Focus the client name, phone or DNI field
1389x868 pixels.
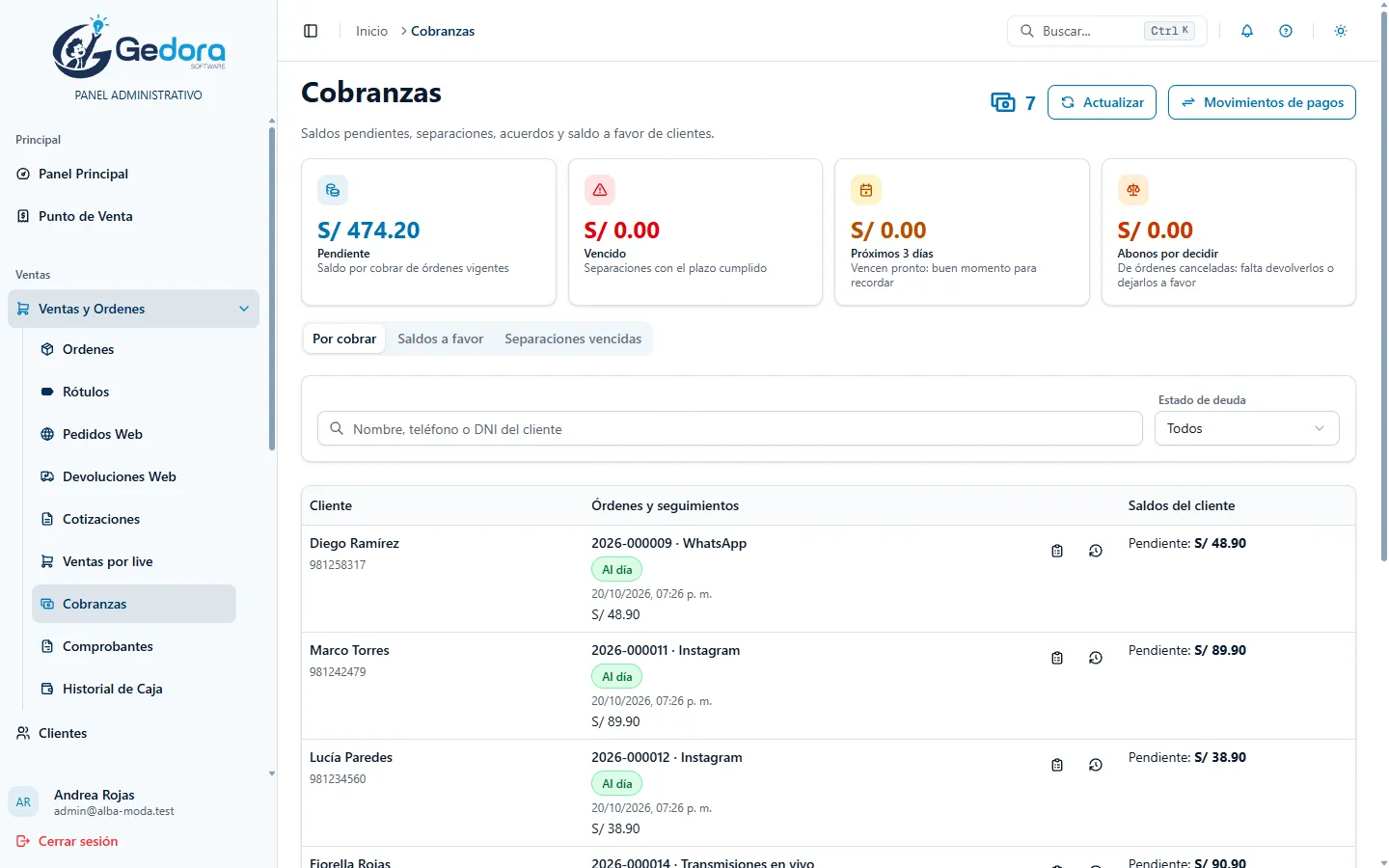click(730, 428)
